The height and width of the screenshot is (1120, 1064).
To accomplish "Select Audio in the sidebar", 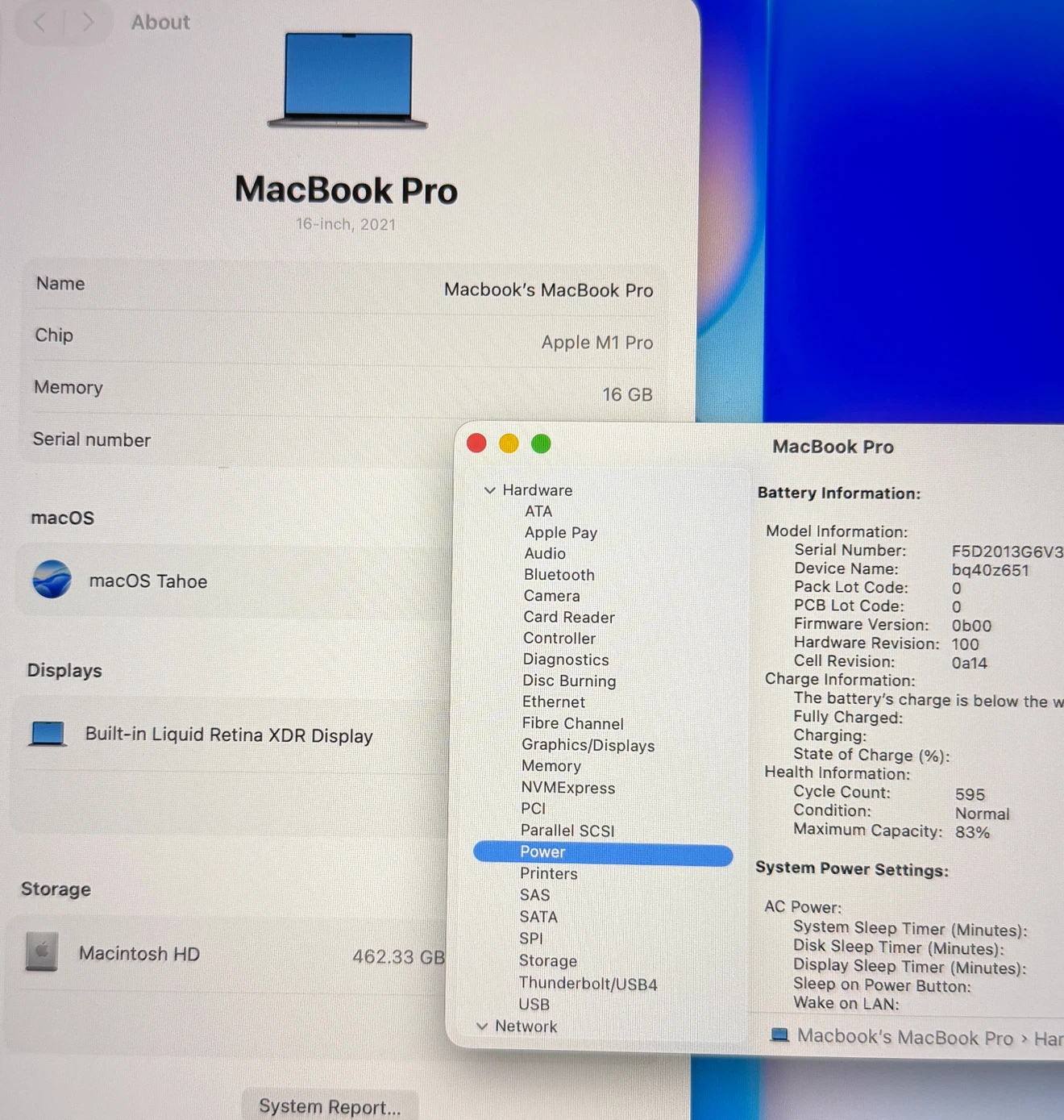I will click(545, 553).
